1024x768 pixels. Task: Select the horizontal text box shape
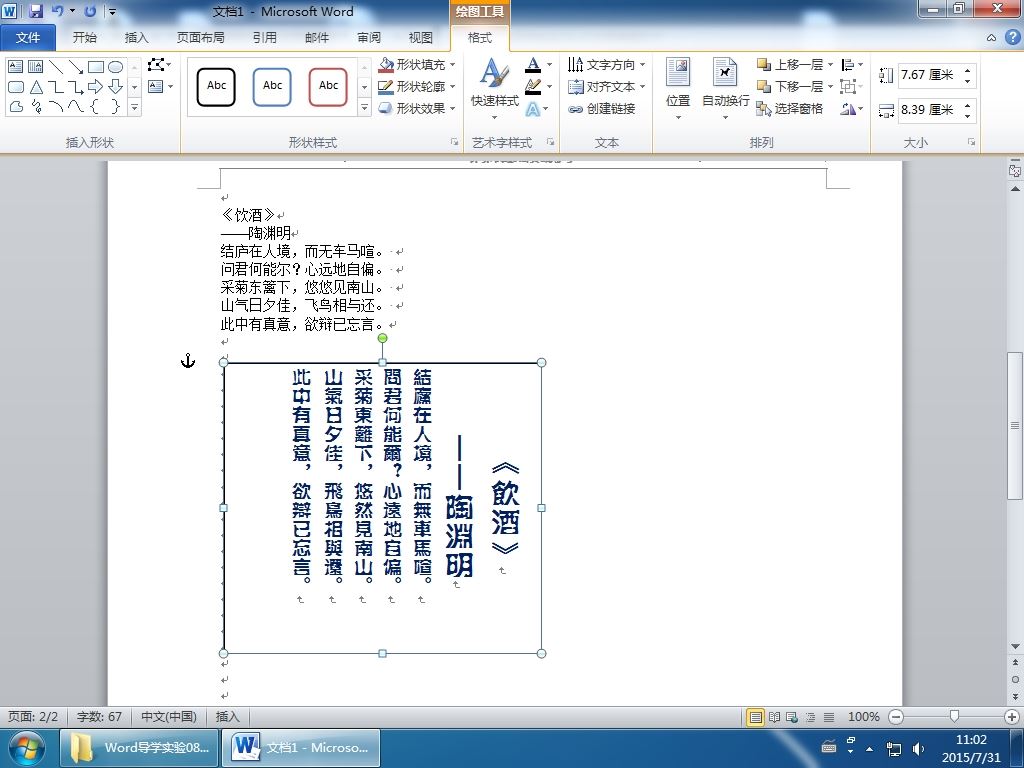(15, 67)
